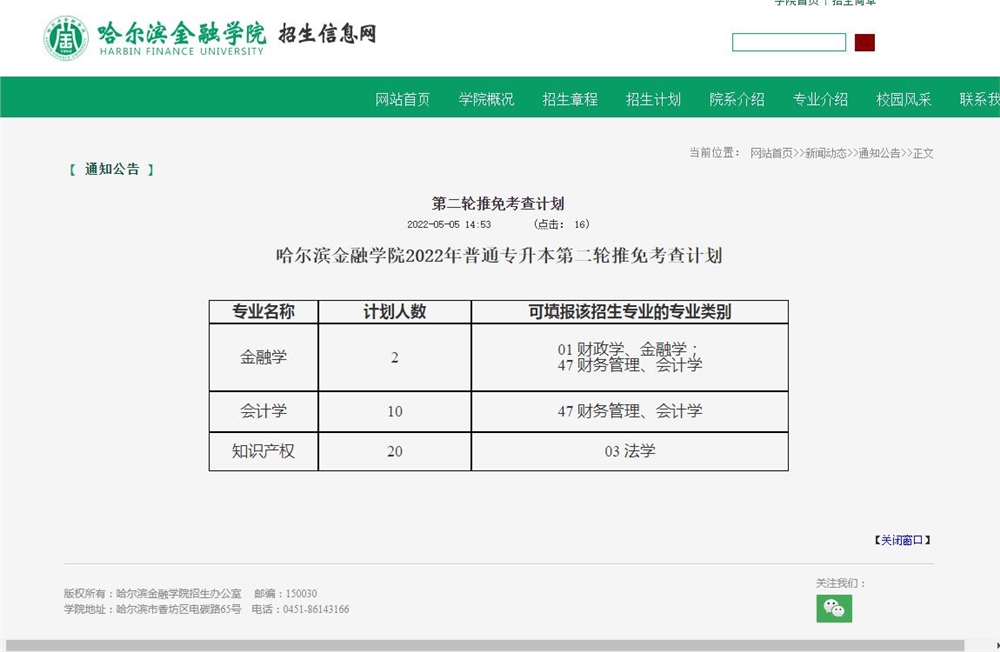
Task: Click the phone number 0451-86143166
Action: pyautogui.click(x=316, y=609)
